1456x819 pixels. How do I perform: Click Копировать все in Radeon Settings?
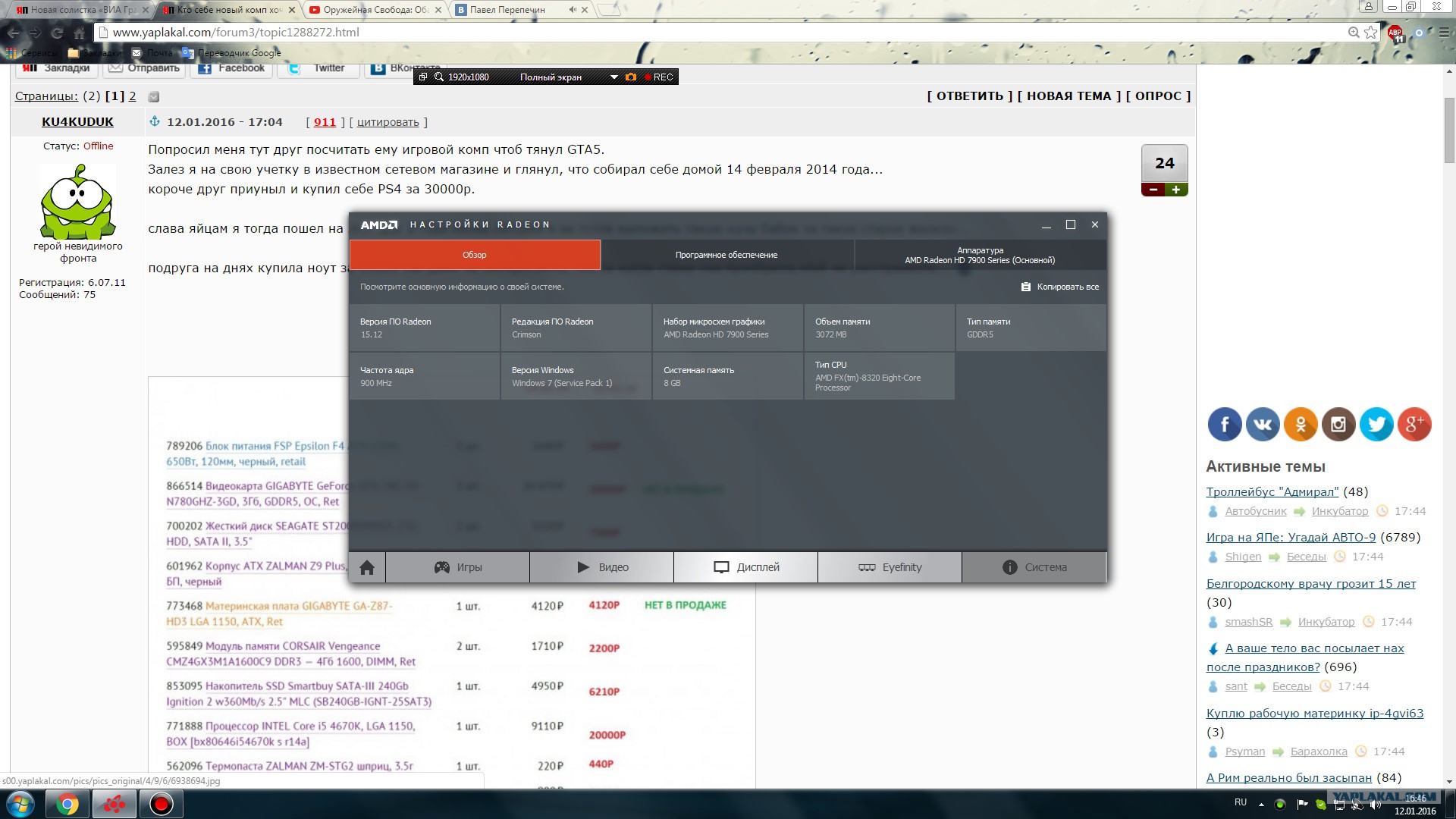[1060, 287]
